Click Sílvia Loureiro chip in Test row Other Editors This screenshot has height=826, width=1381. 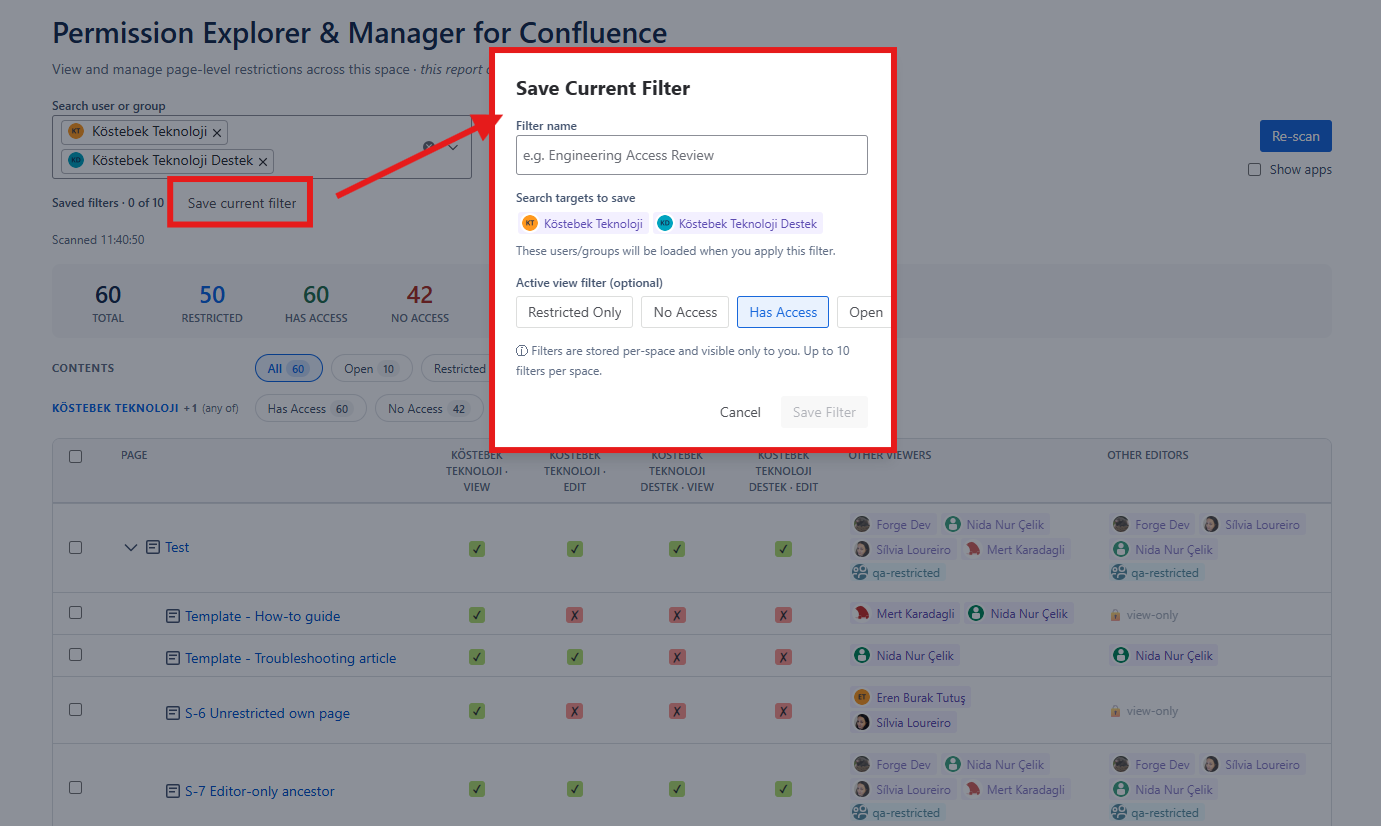[x=1252, y=525]
